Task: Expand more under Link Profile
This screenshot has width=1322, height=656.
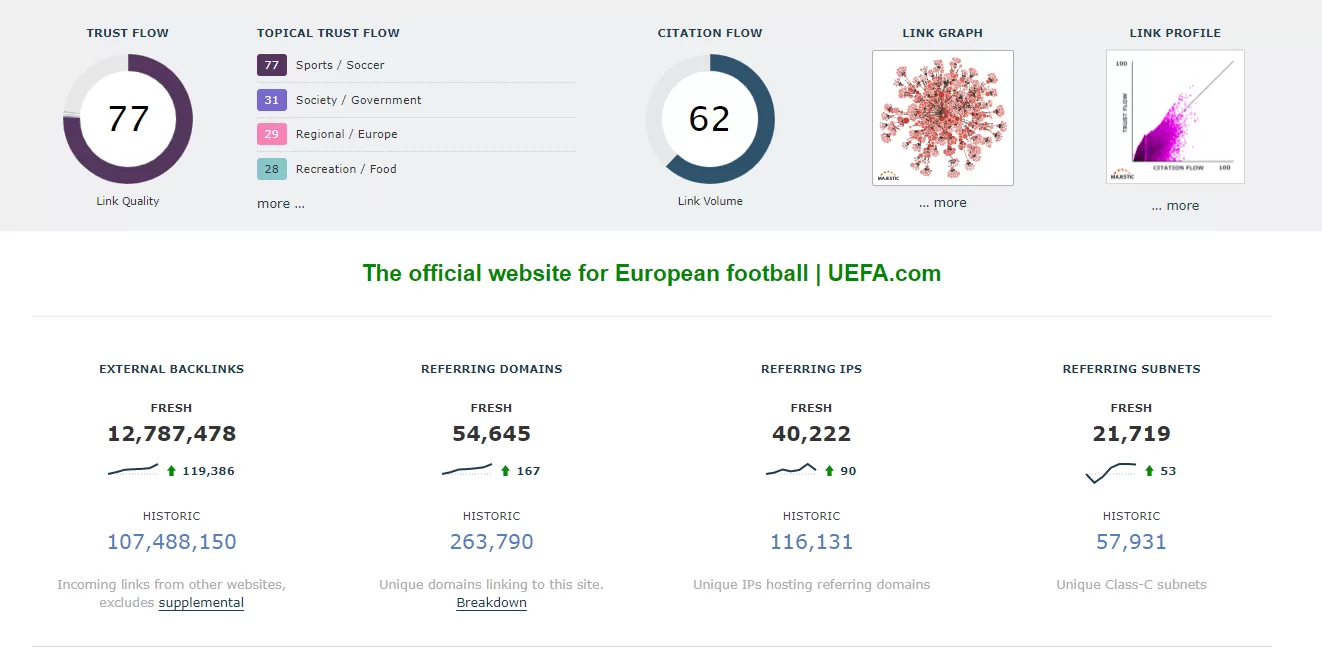Action: 1175,206
